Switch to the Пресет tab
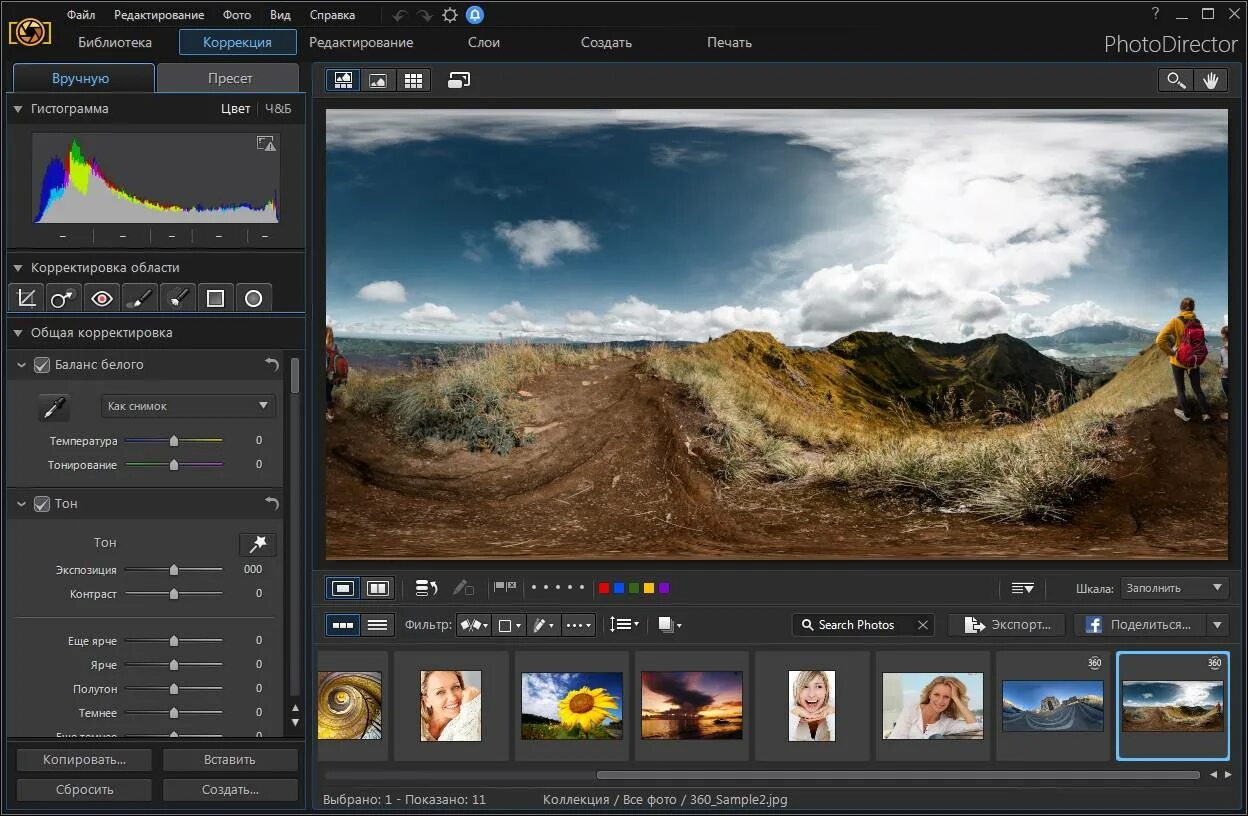 (x=229, y=78)
